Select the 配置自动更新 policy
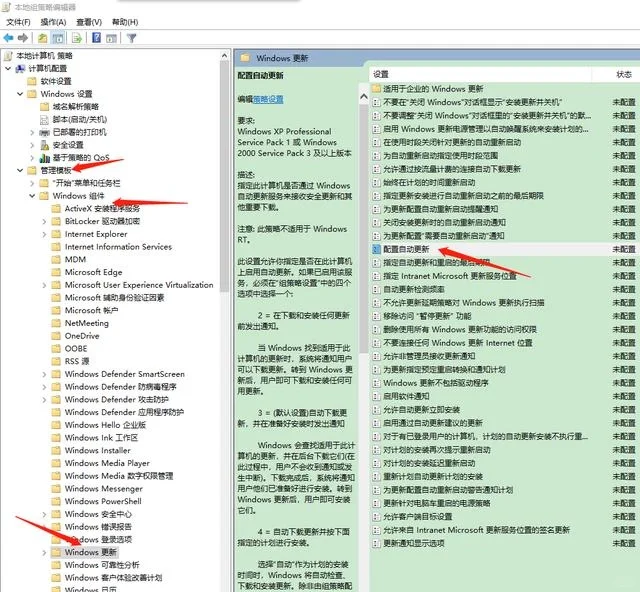This screenshot has width=640, height=592. (x=406, y=249)
